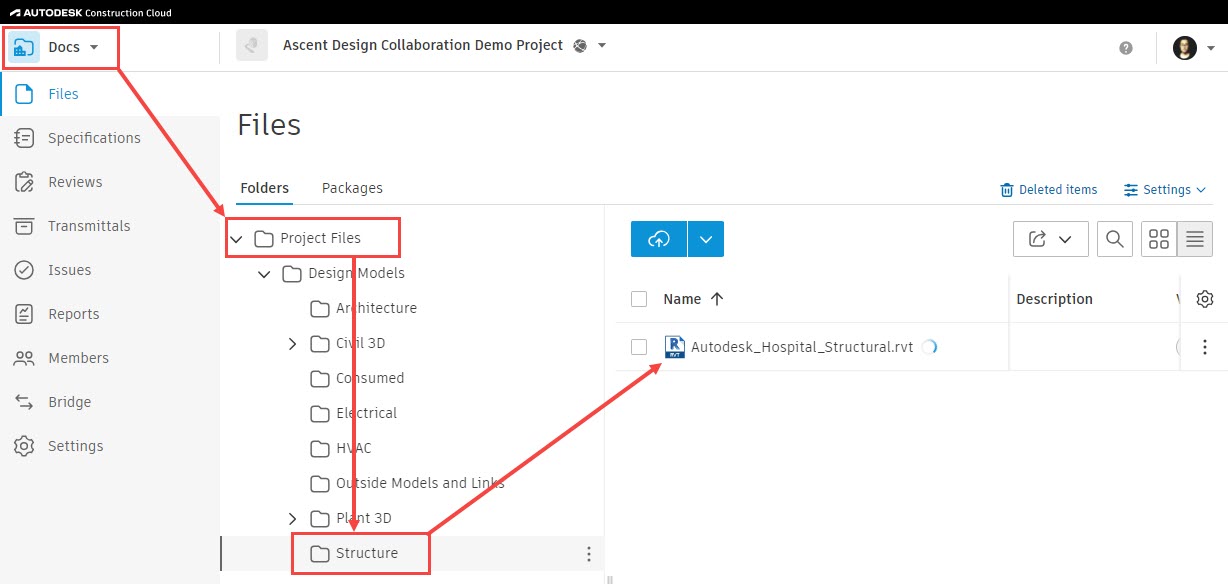Switch to the Folders tab
Screen dimensions: 1228x584
pyautogui.click(x=265, y=188)
